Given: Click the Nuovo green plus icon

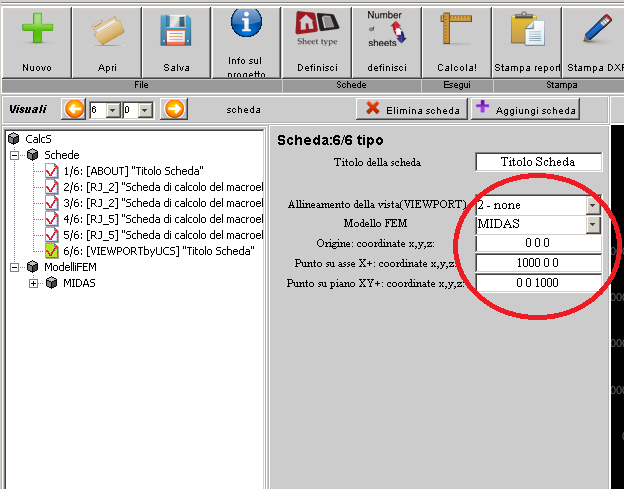Looking at the screenshot, I should [37, 28].
